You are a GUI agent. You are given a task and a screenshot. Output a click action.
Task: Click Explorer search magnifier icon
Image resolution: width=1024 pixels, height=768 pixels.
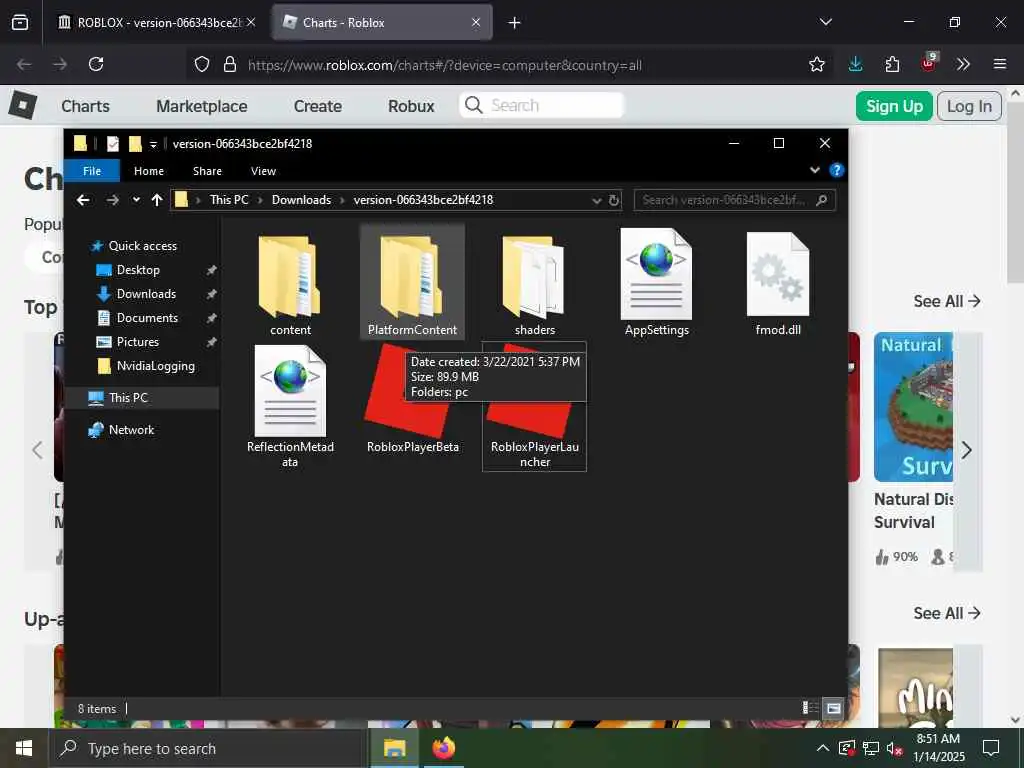[x=822, y=200]
